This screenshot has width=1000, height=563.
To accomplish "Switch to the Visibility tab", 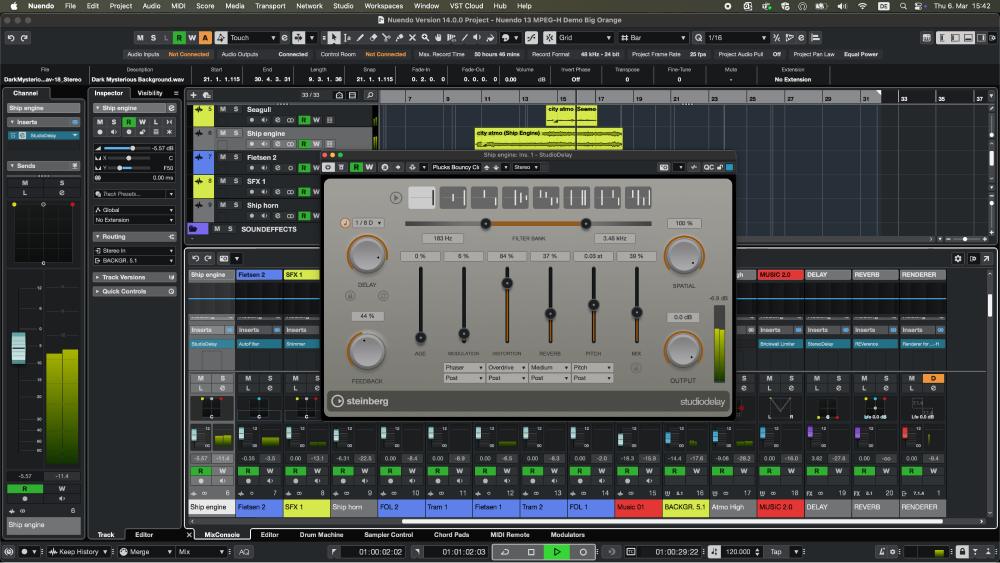I will click(150, 93).
